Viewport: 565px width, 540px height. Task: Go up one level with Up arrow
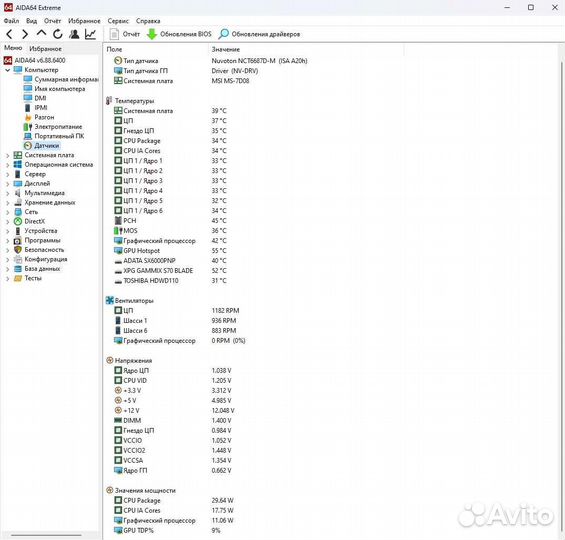point(41,34)
